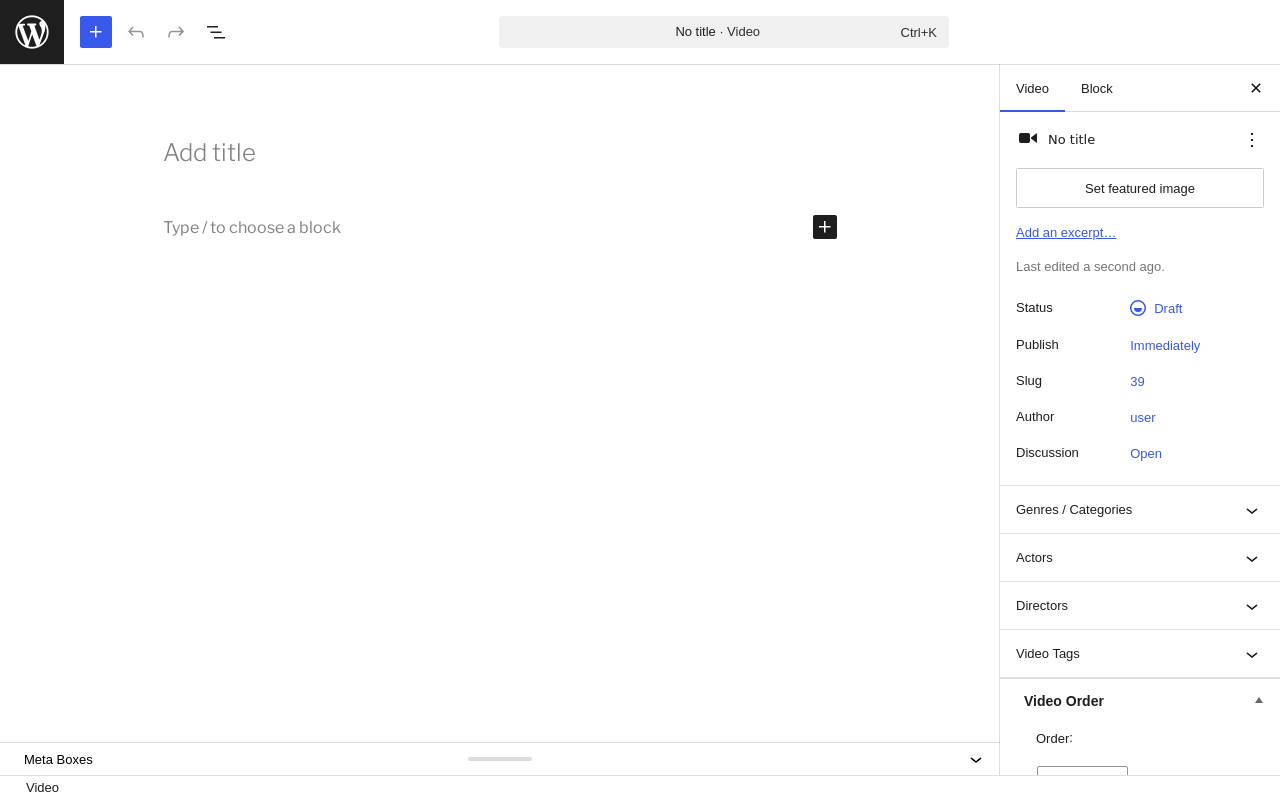Image resolution: width=1280 pixels, height=800 pixels.
Task: Add block using inline plus icon
Action: (x=825, y=227)
